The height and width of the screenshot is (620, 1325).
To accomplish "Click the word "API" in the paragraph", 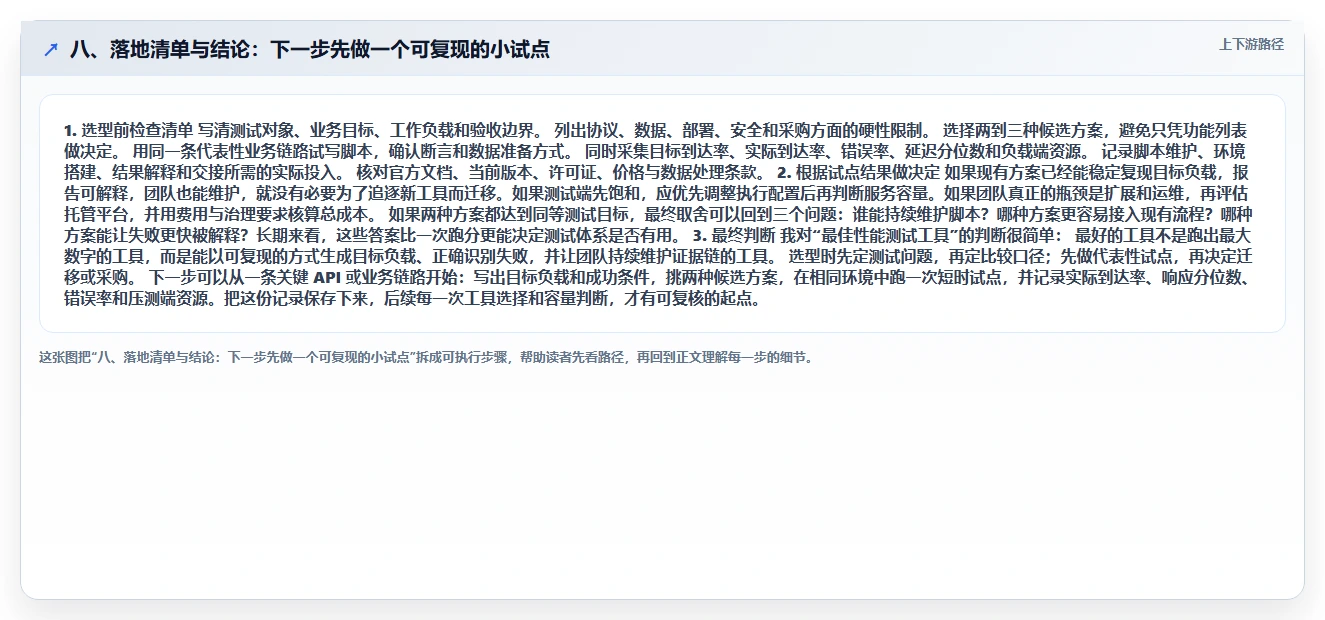I will point(326,277).
